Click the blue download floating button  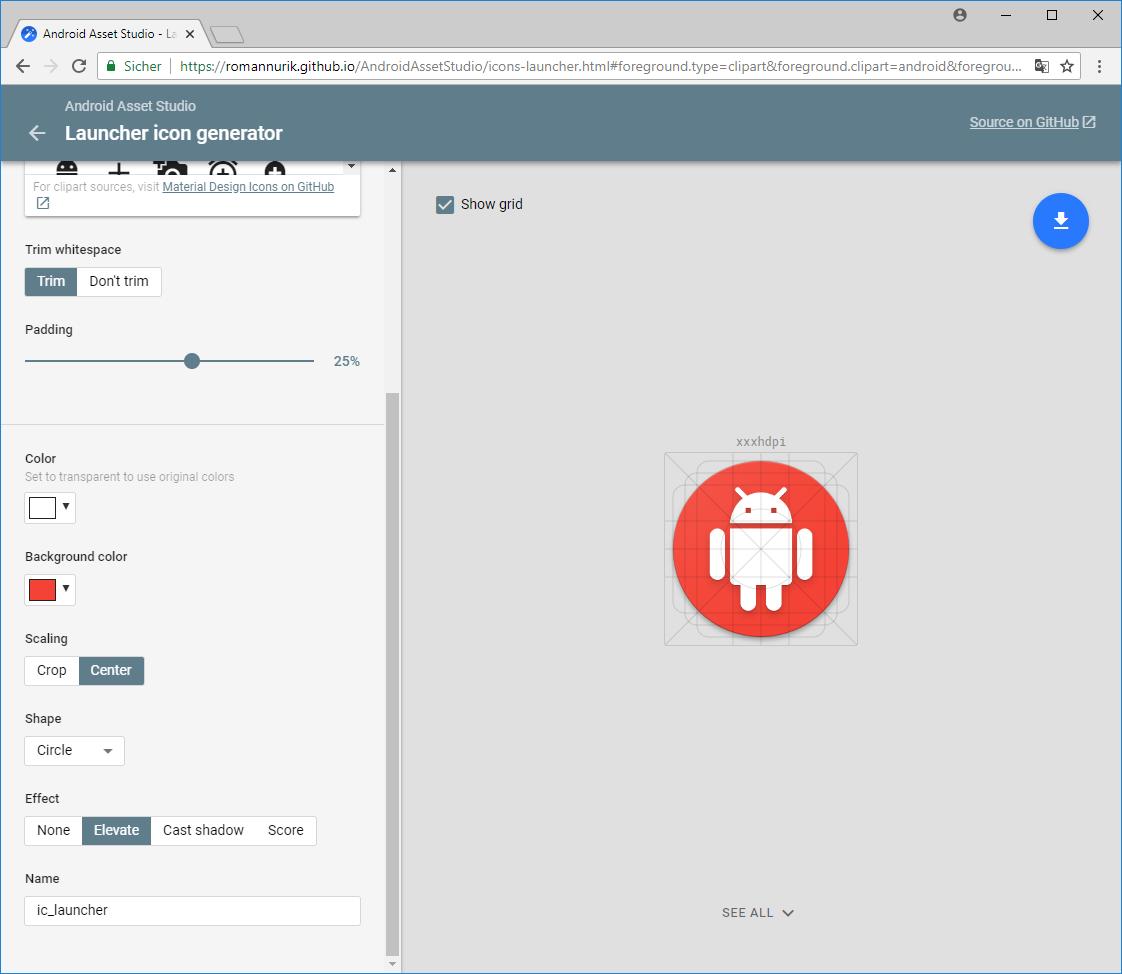1060,221
